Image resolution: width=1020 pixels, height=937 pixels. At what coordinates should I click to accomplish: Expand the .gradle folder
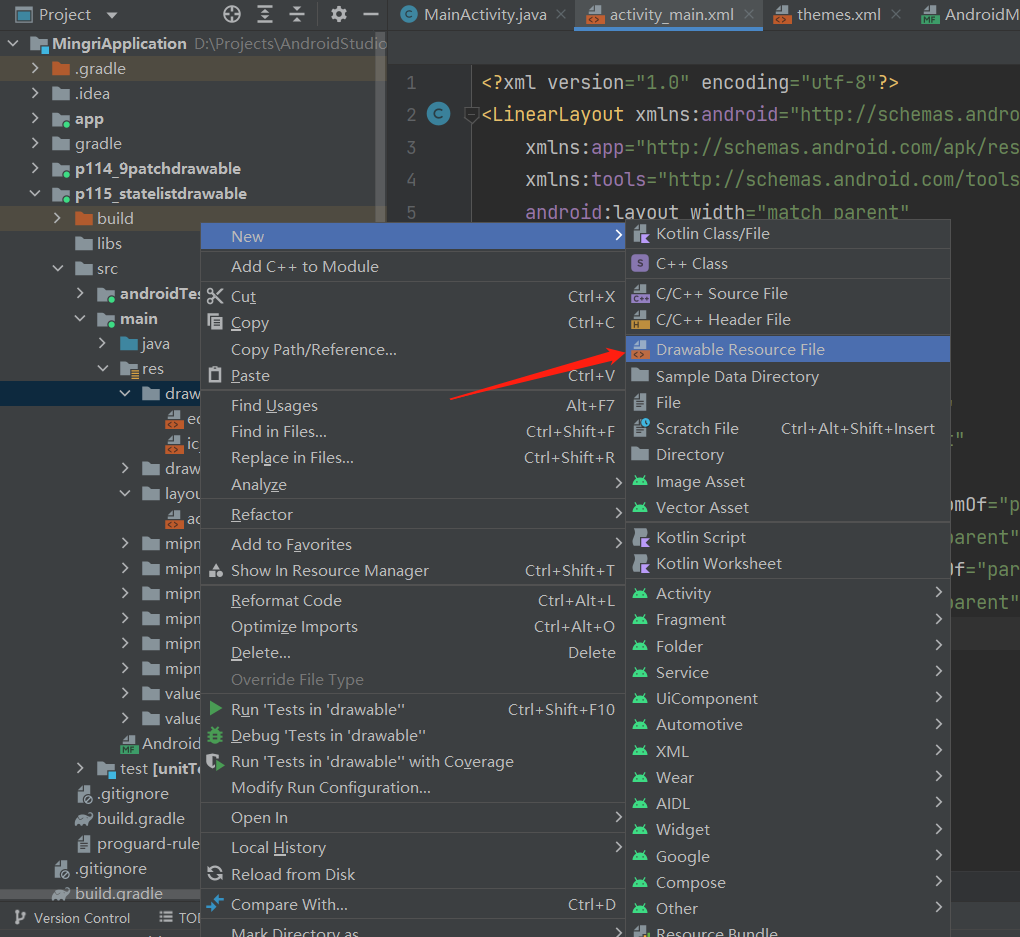point(36,69)
